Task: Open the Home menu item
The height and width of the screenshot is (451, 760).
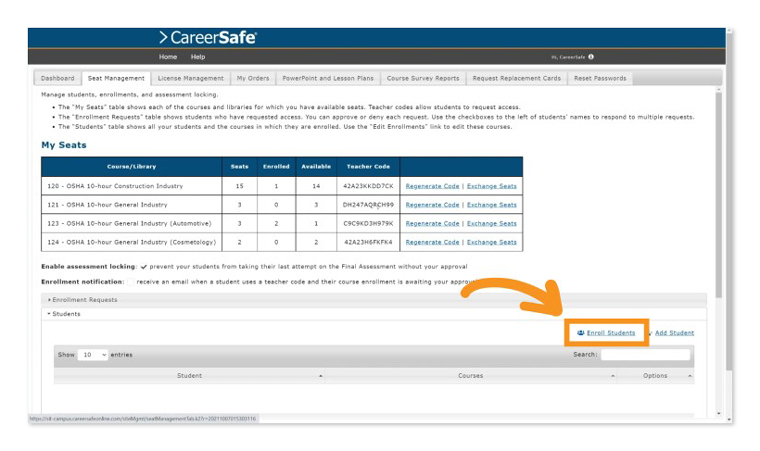Action: (168, 57)
